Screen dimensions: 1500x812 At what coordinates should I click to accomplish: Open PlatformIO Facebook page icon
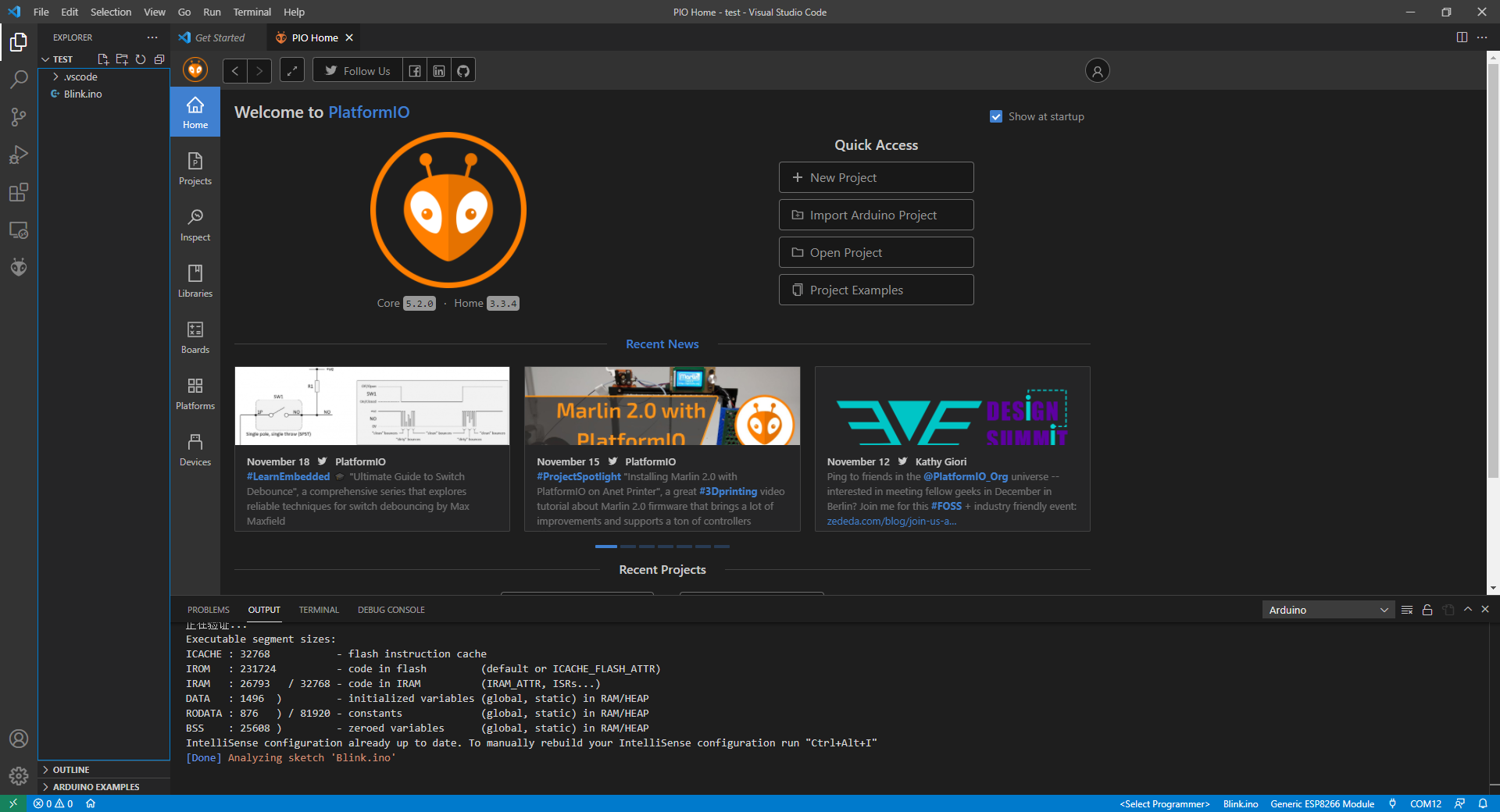[415, 71]
